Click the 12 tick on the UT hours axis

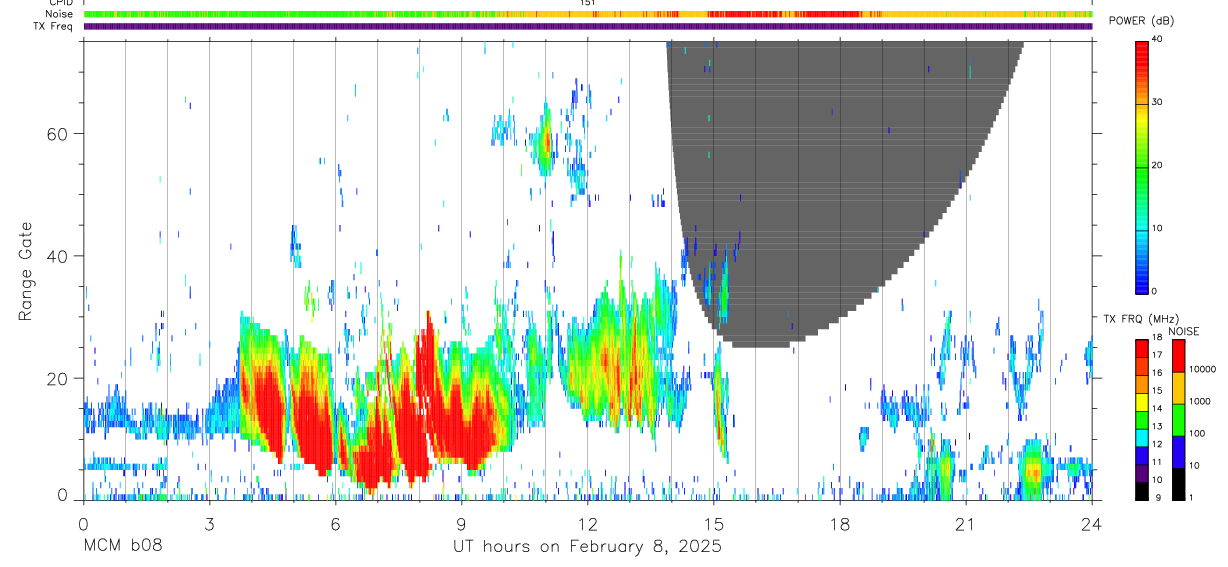(587, 523)
